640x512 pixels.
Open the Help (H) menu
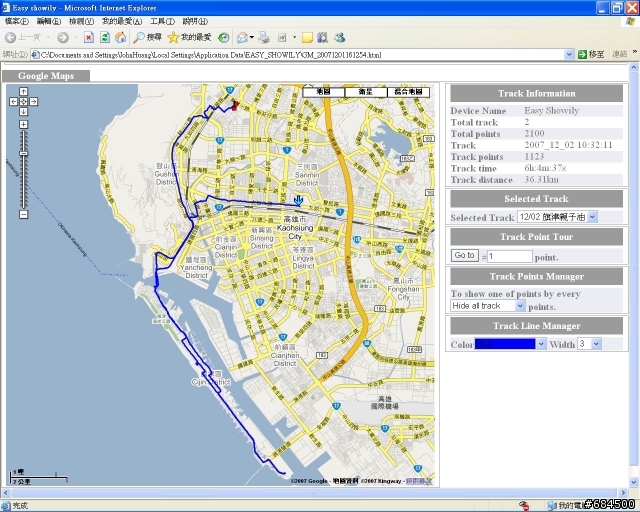coord(195,21)
